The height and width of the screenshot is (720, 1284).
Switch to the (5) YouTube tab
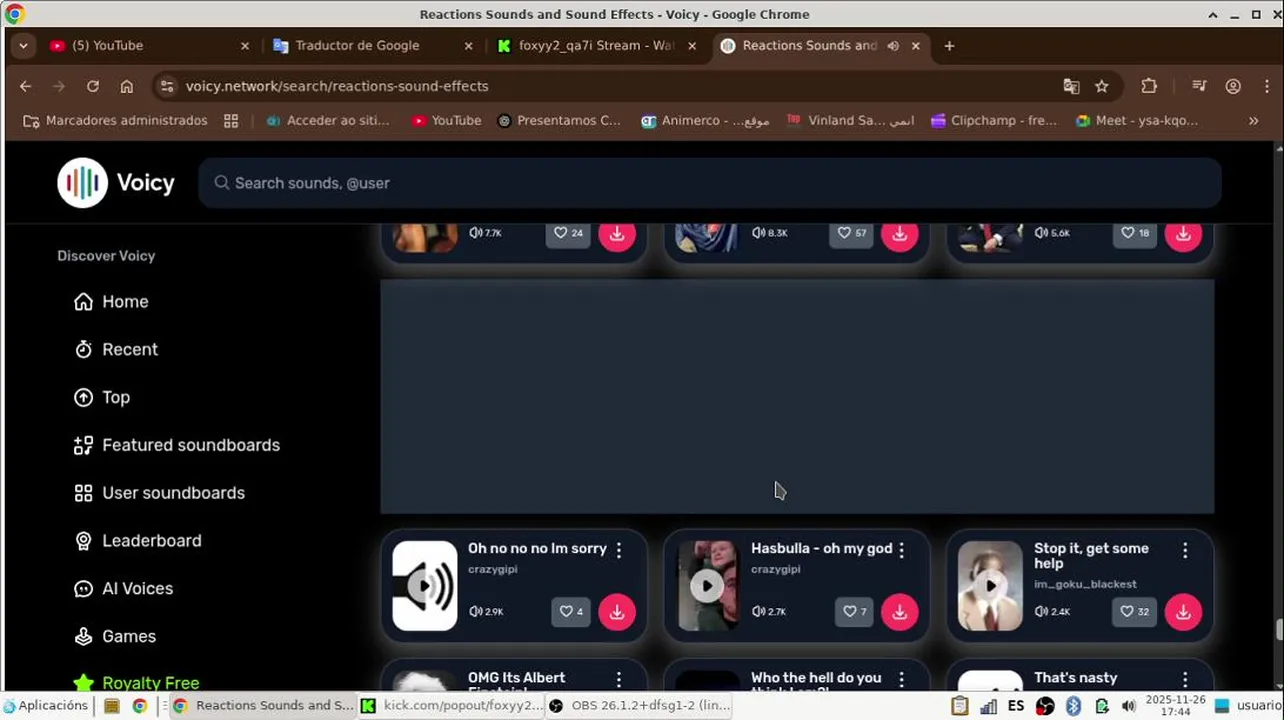(x=148, y=46)
